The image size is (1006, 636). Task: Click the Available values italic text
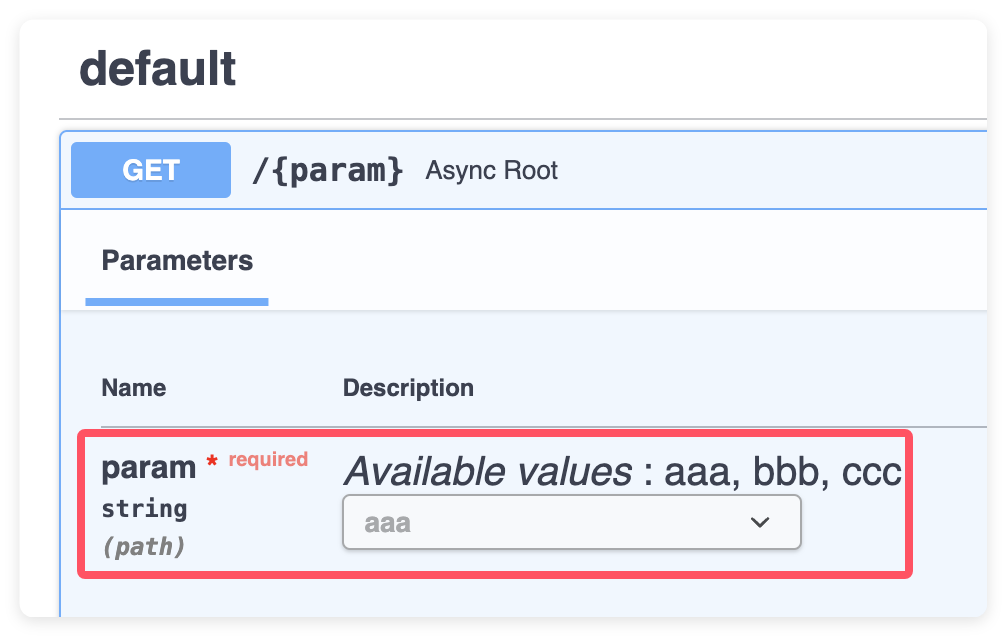tap(488, 470)
